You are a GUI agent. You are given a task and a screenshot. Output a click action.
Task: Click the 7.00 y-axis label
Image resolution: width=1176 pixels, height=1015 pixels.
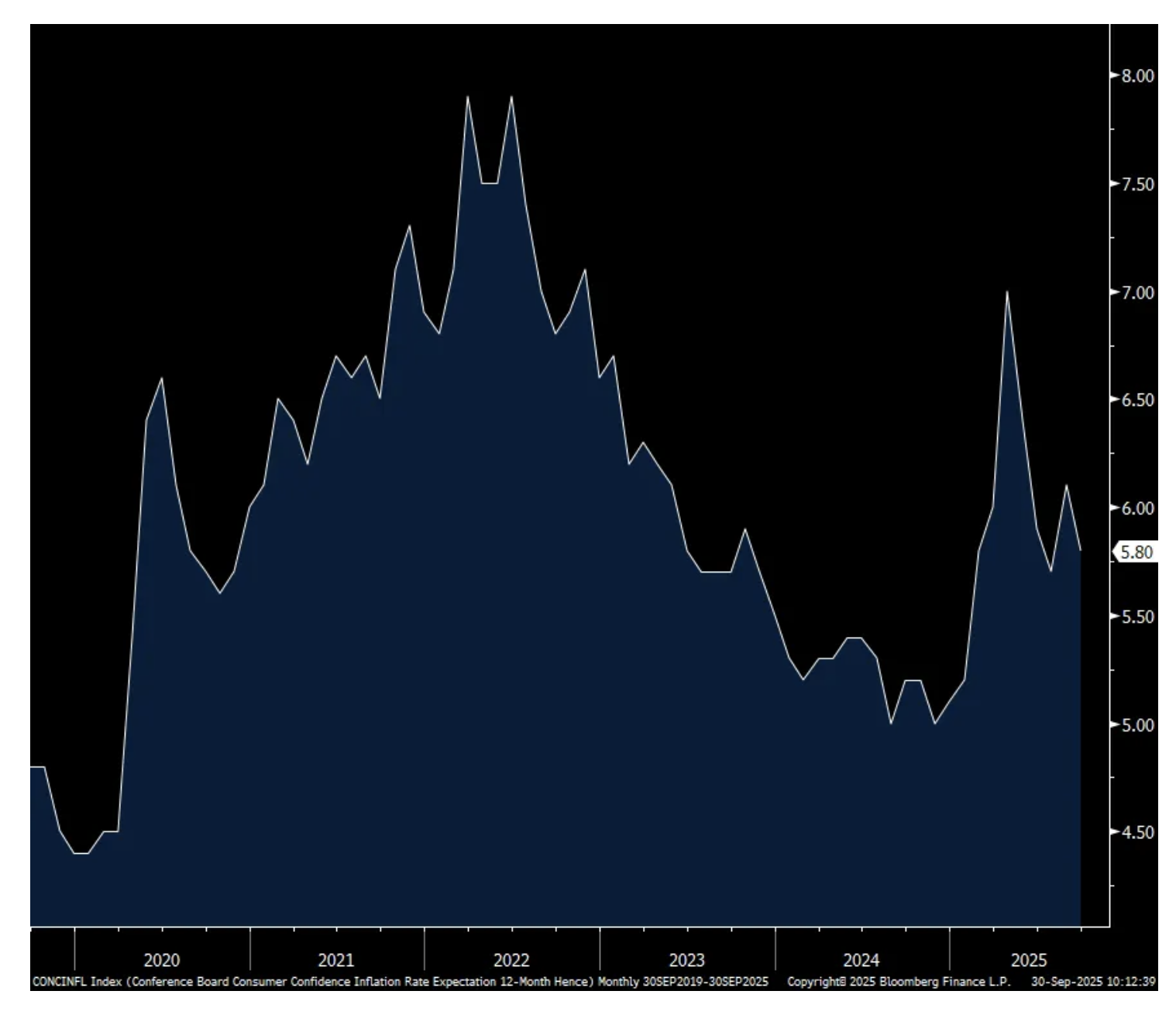1137,293
